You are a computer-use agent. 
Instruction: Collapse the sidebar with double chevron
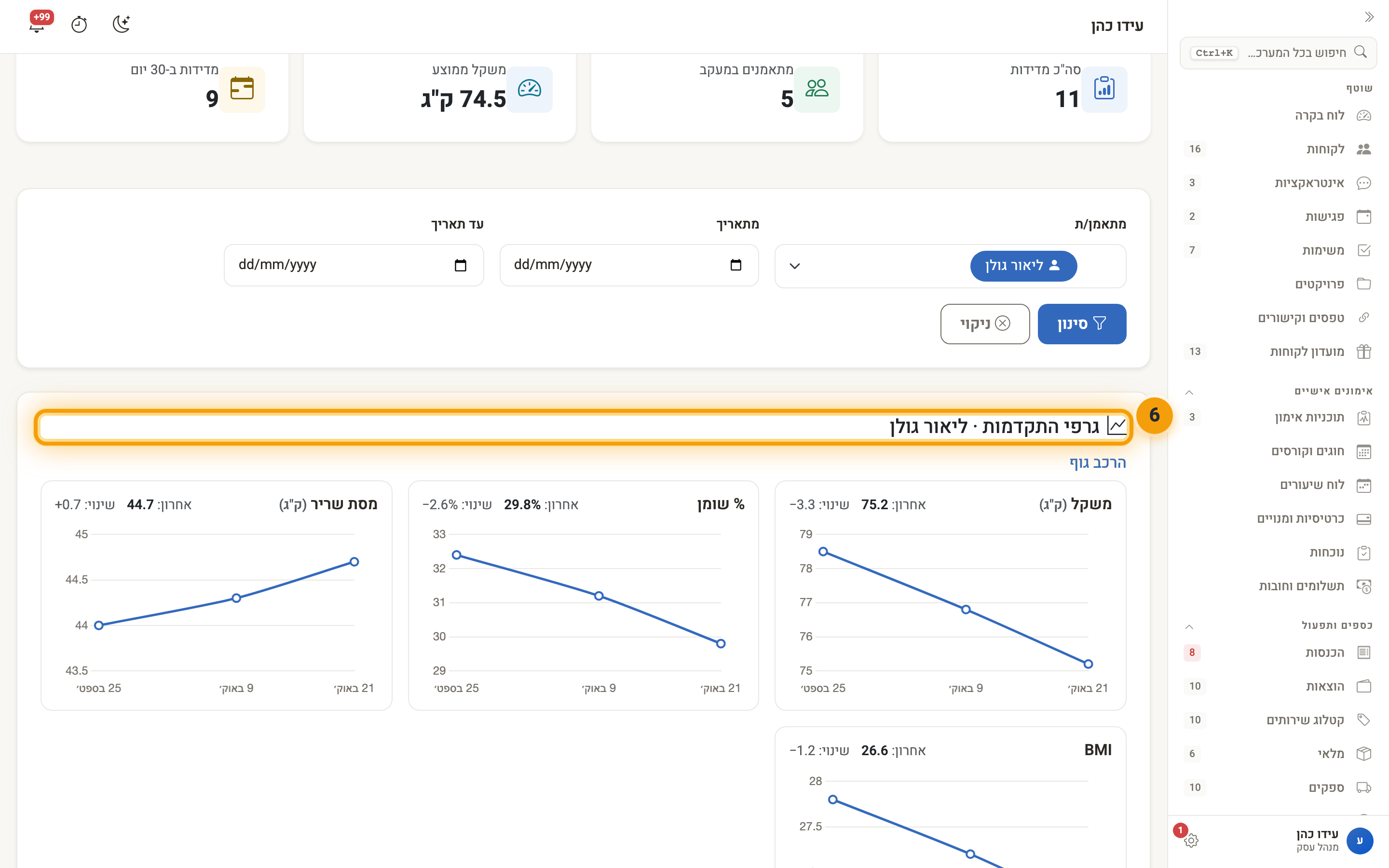point(1369,17)
